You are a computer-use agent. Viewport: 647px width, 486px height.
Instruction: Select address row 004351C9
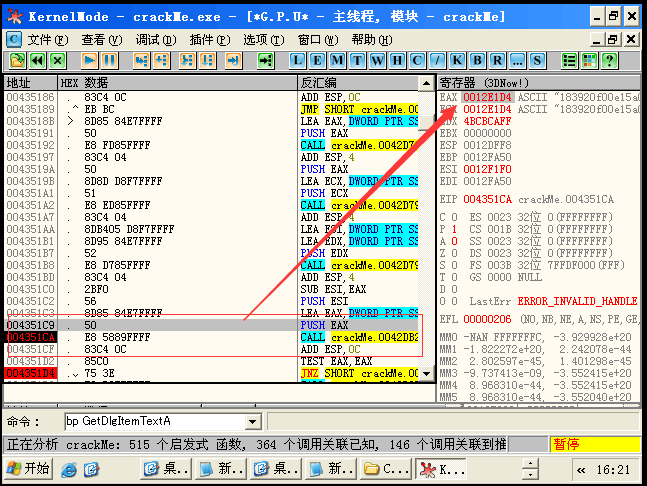pos(31,325)
